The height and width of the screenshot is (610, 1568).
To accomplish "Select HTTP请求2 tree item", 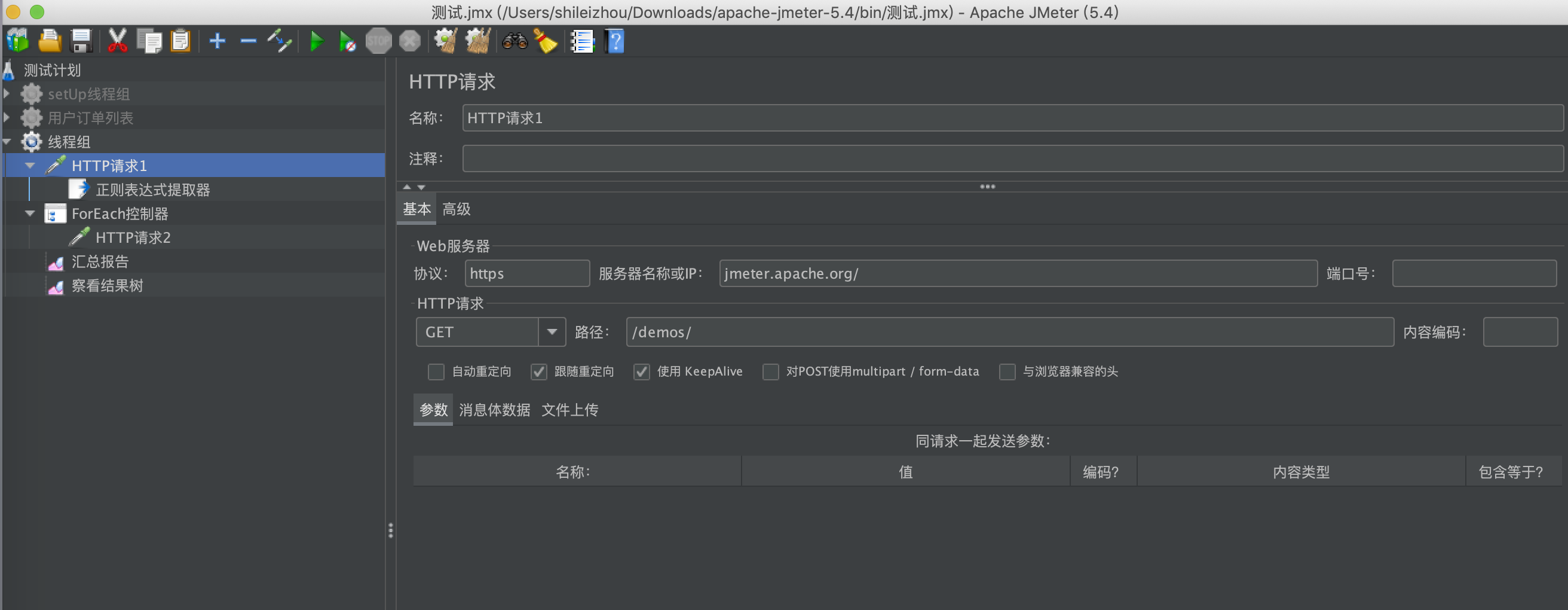I will click(x=133, y=237).
